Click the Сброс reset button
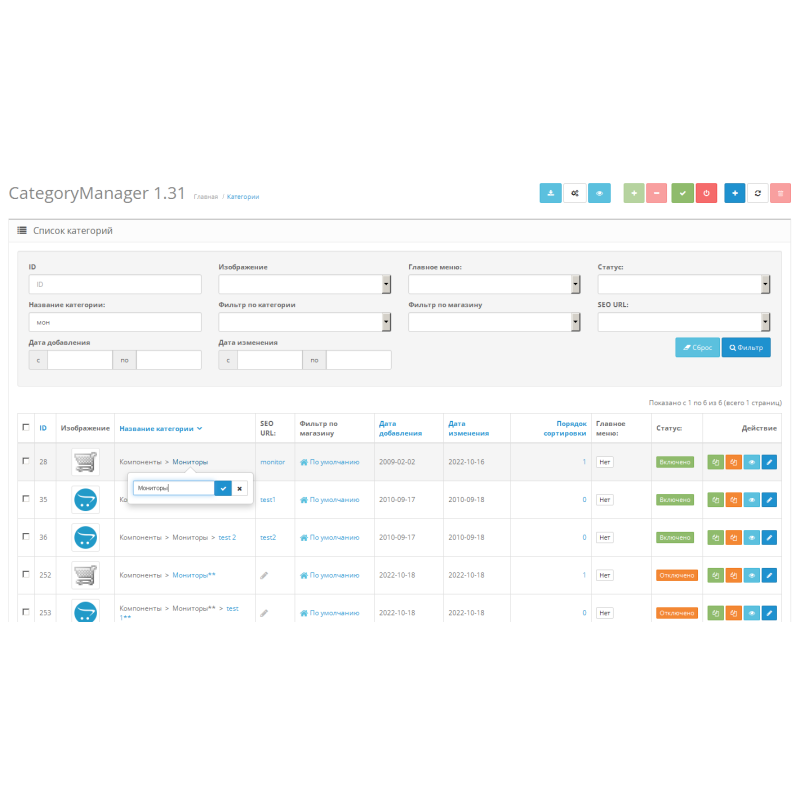The height and width of the screenshot is (800, 800). (x=698, y=347)
